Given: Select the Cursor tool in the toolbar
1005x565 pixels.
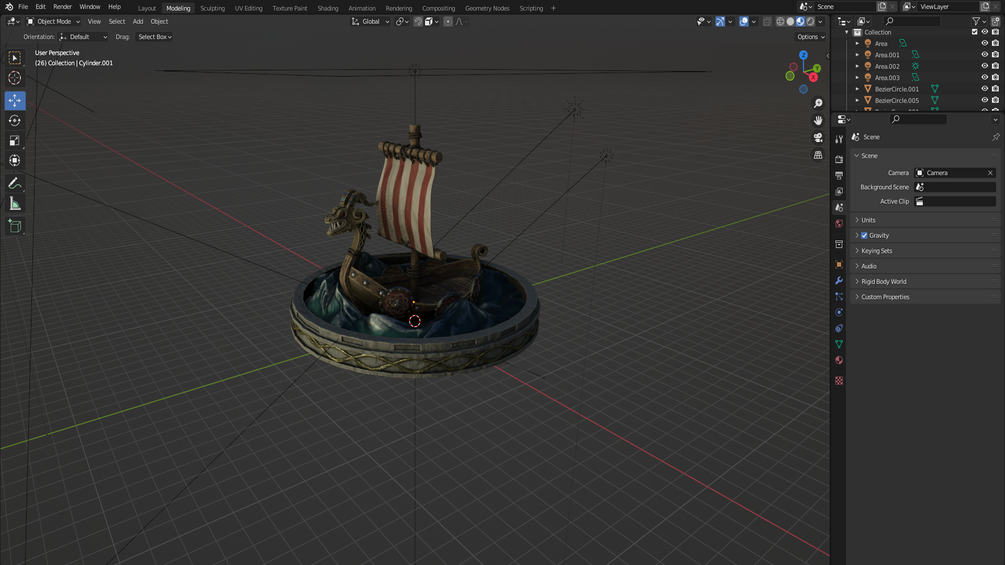Looking at the screenshot, I should tap(14, 78).
